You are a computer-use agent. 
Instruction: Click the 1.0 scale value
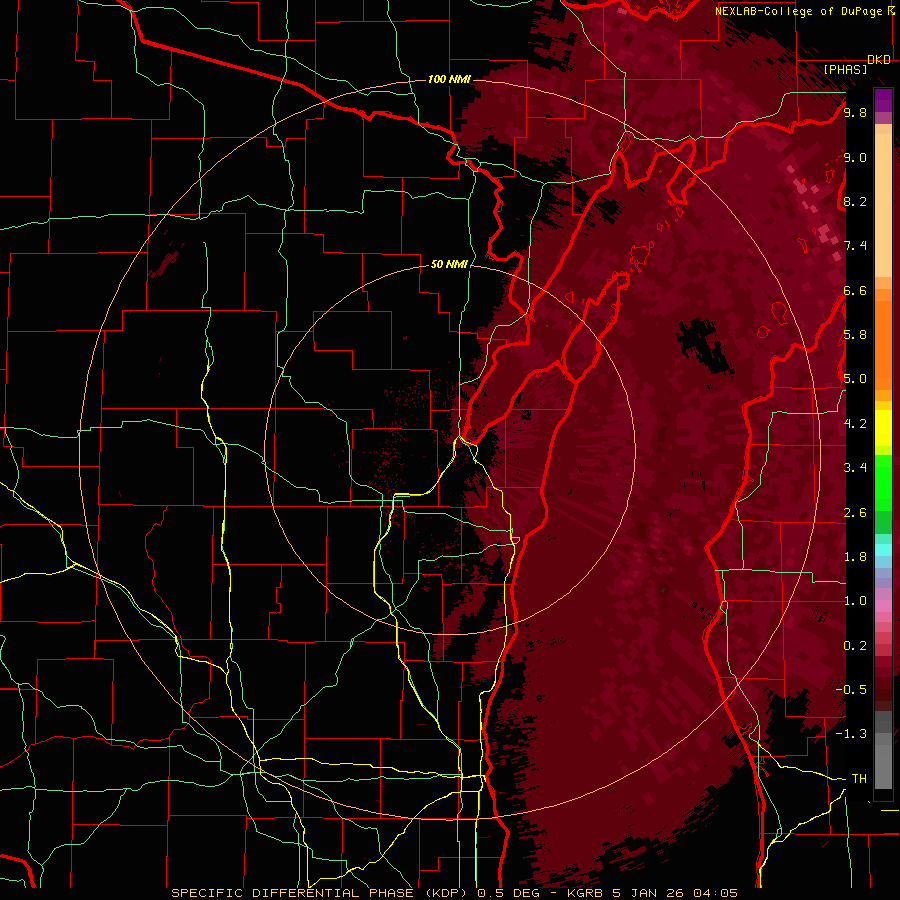(855, 601)
